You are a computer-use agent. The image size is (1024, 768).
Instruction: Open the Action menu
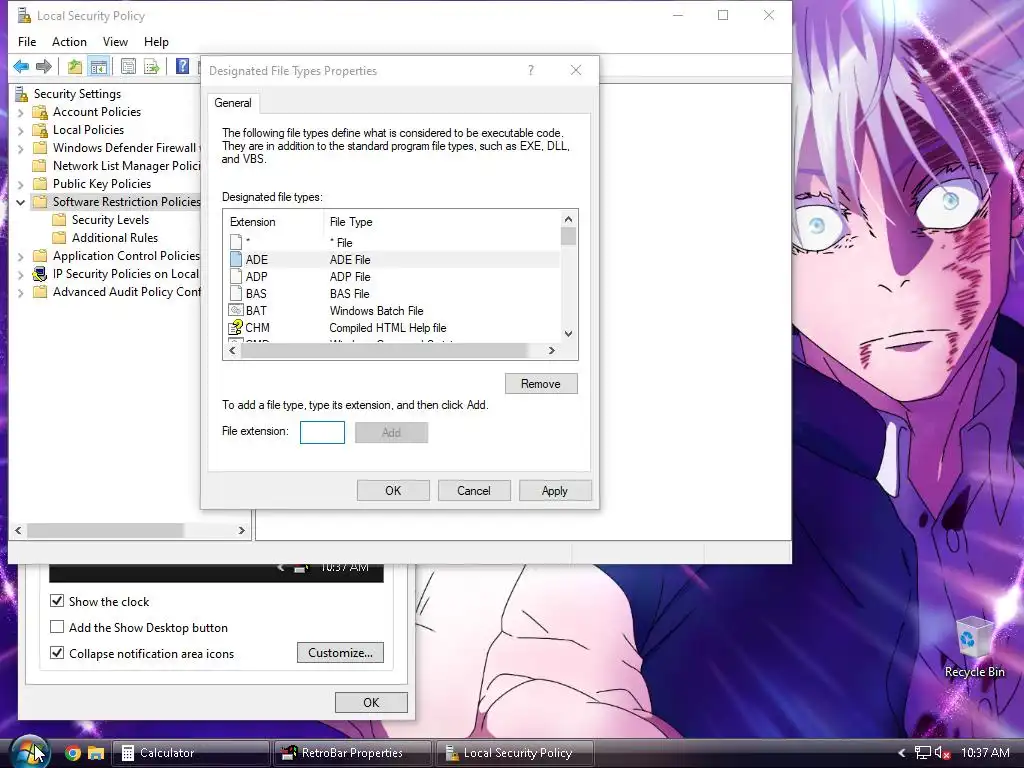tap(69, 42)
